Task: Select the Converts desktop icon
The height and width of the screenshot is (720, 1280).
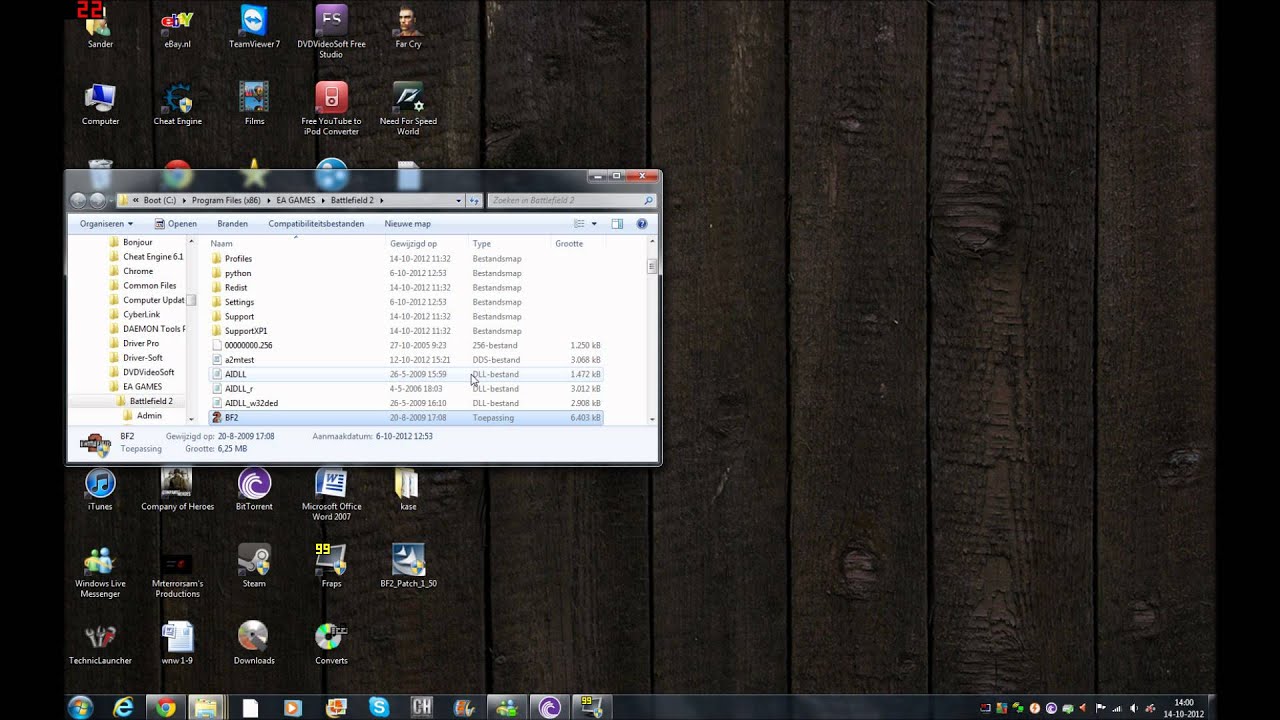Action: click(x=331, y=643)
